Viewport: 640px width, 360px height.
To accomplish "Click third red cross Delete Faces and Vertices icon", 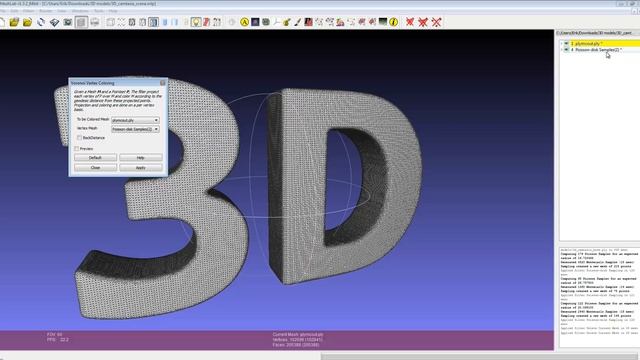I will pos(436,22).
